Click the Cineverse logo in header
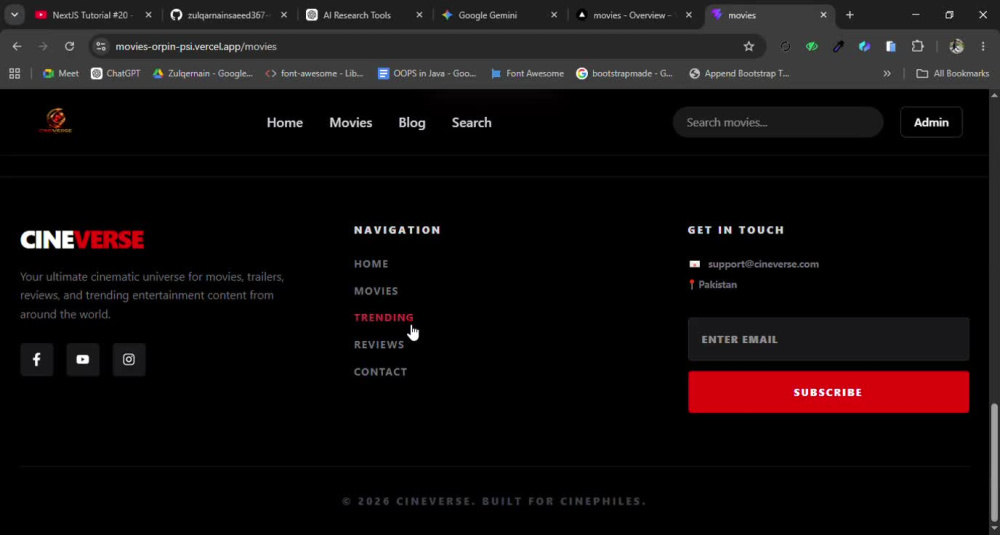 pyautogui.click(x=55, y=121)
